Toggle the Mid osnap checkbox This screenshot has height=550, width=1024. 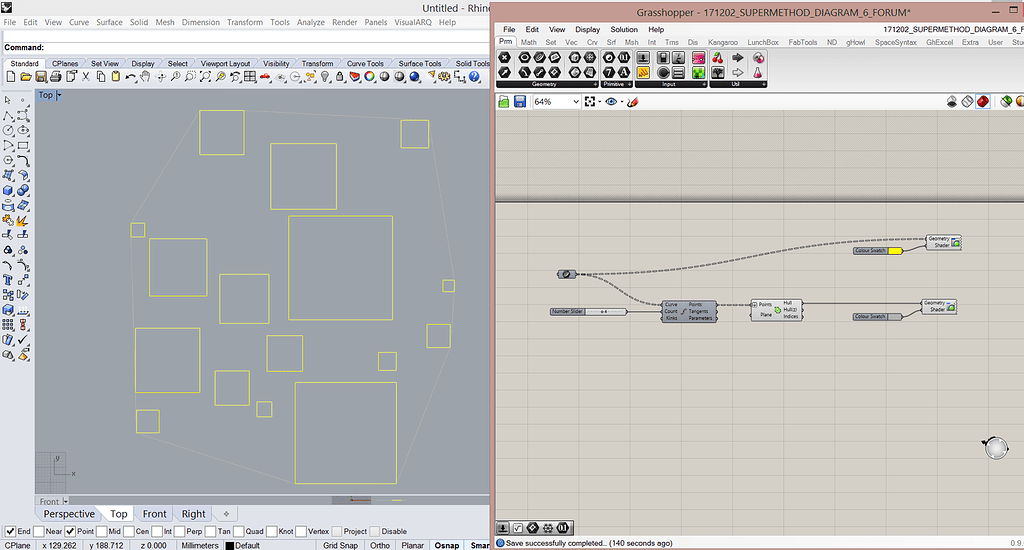[x=101, y=532]
